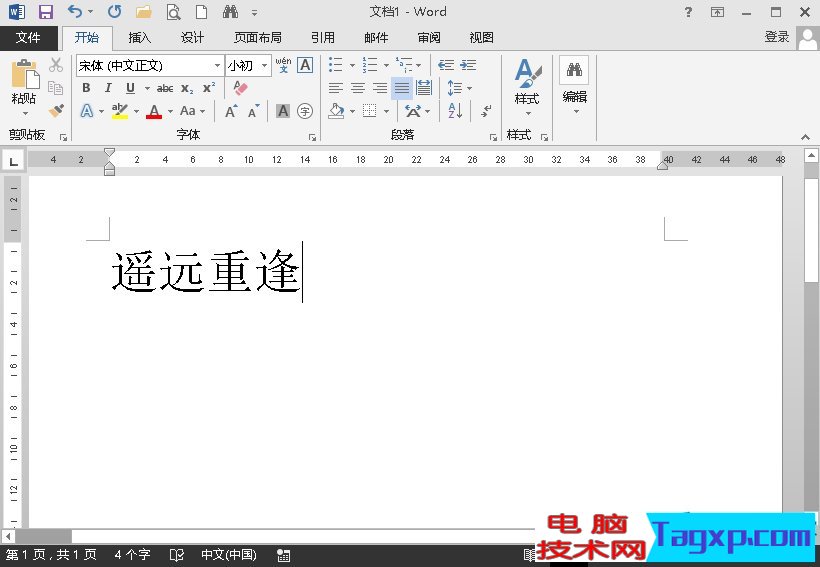Image resolution: width=820 pixels, height=567 pixels.
Task: Open the proofing status icon in the status bar
Action: (177, 554)
